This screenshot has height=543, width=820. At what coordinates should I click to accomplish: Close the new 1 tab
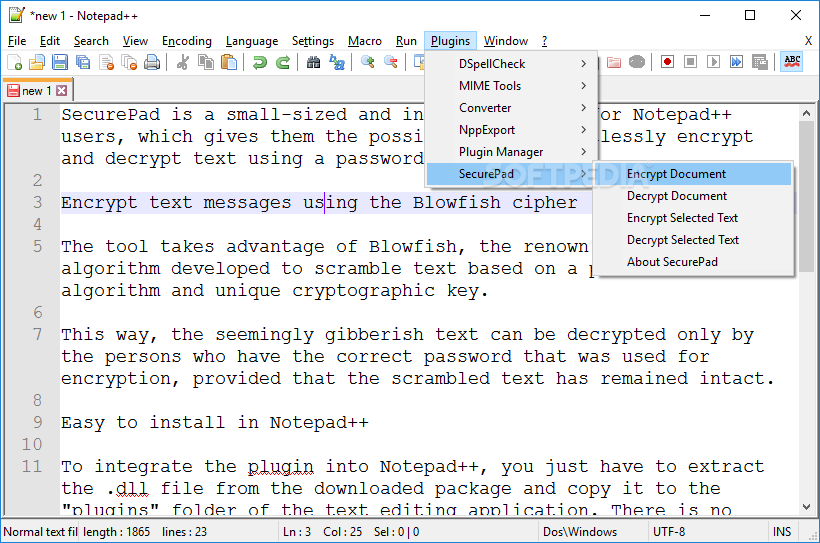61,90
